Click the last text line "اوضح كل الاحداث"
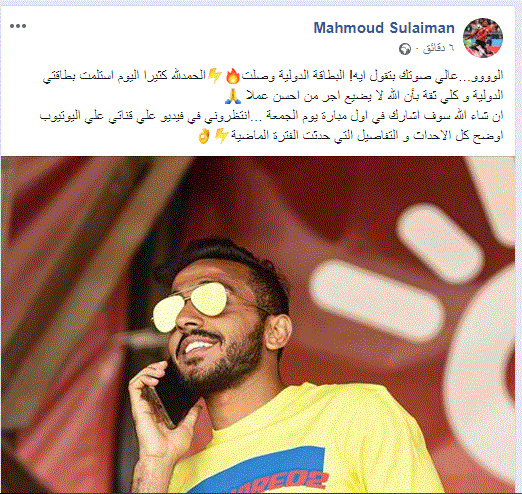The height and width of the screenshot is (494, 522). [350, 136]
